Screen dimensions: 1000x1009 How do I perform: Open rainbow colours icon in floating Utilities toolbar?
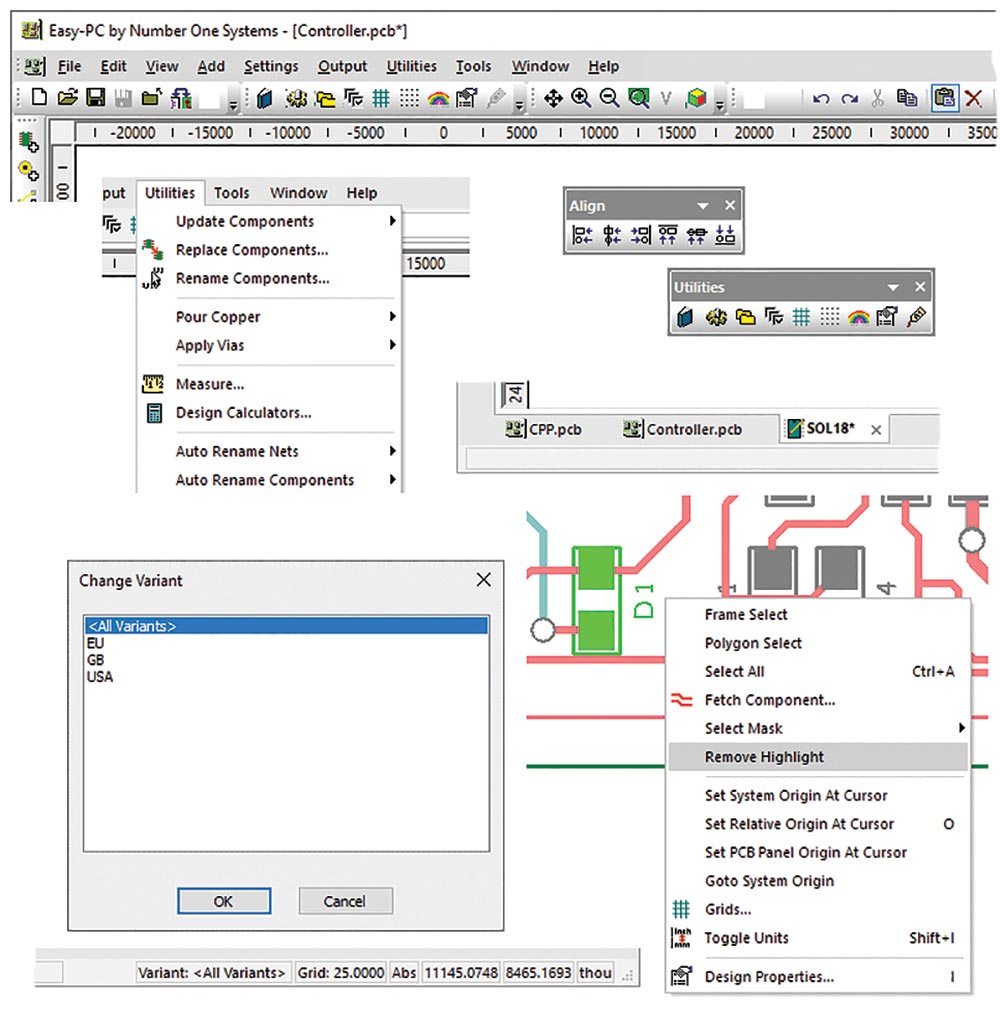[x=858, y=317]
